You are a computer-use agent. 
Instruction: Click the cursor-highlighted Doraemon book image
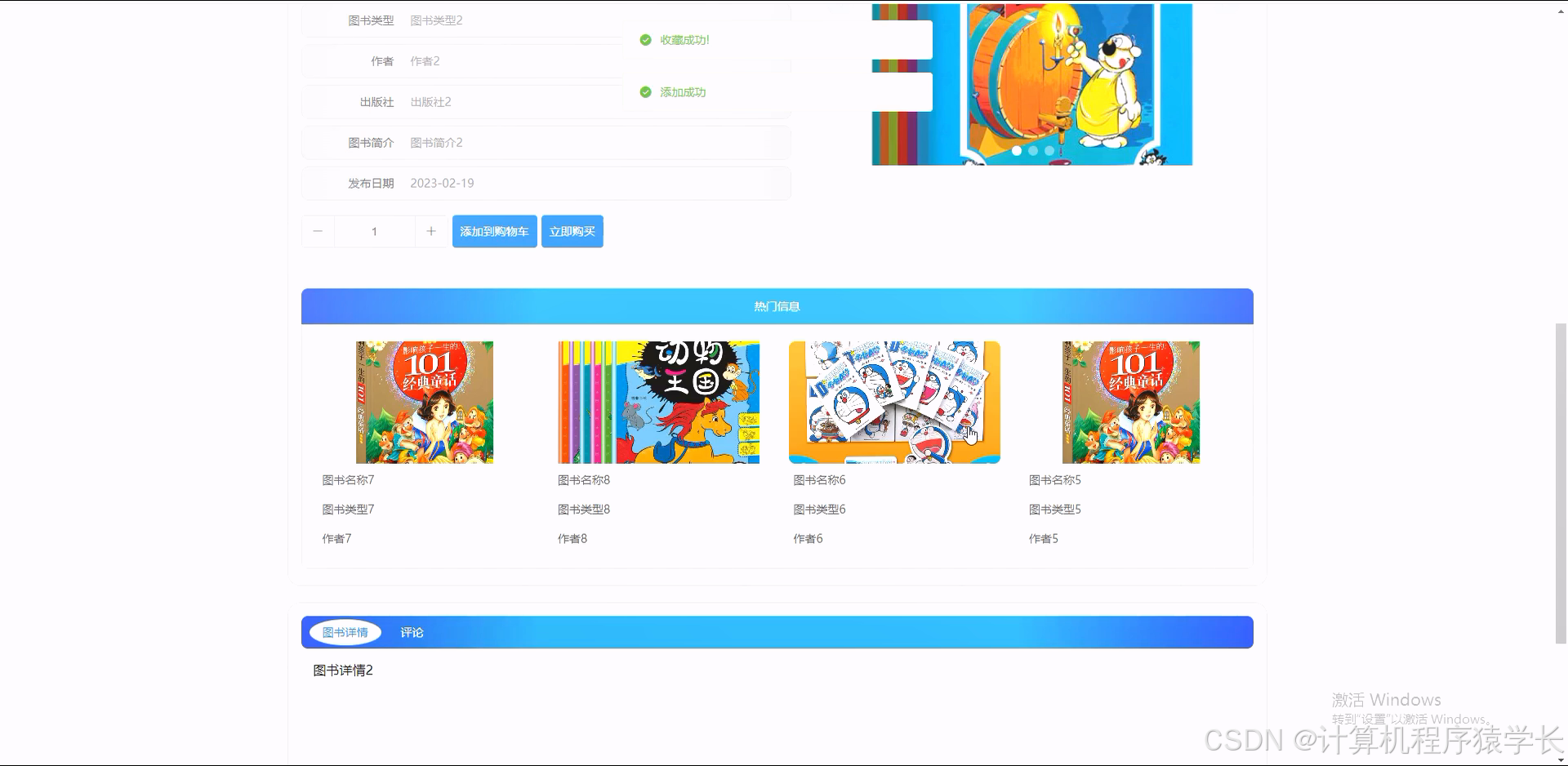(x=893, y=402)
